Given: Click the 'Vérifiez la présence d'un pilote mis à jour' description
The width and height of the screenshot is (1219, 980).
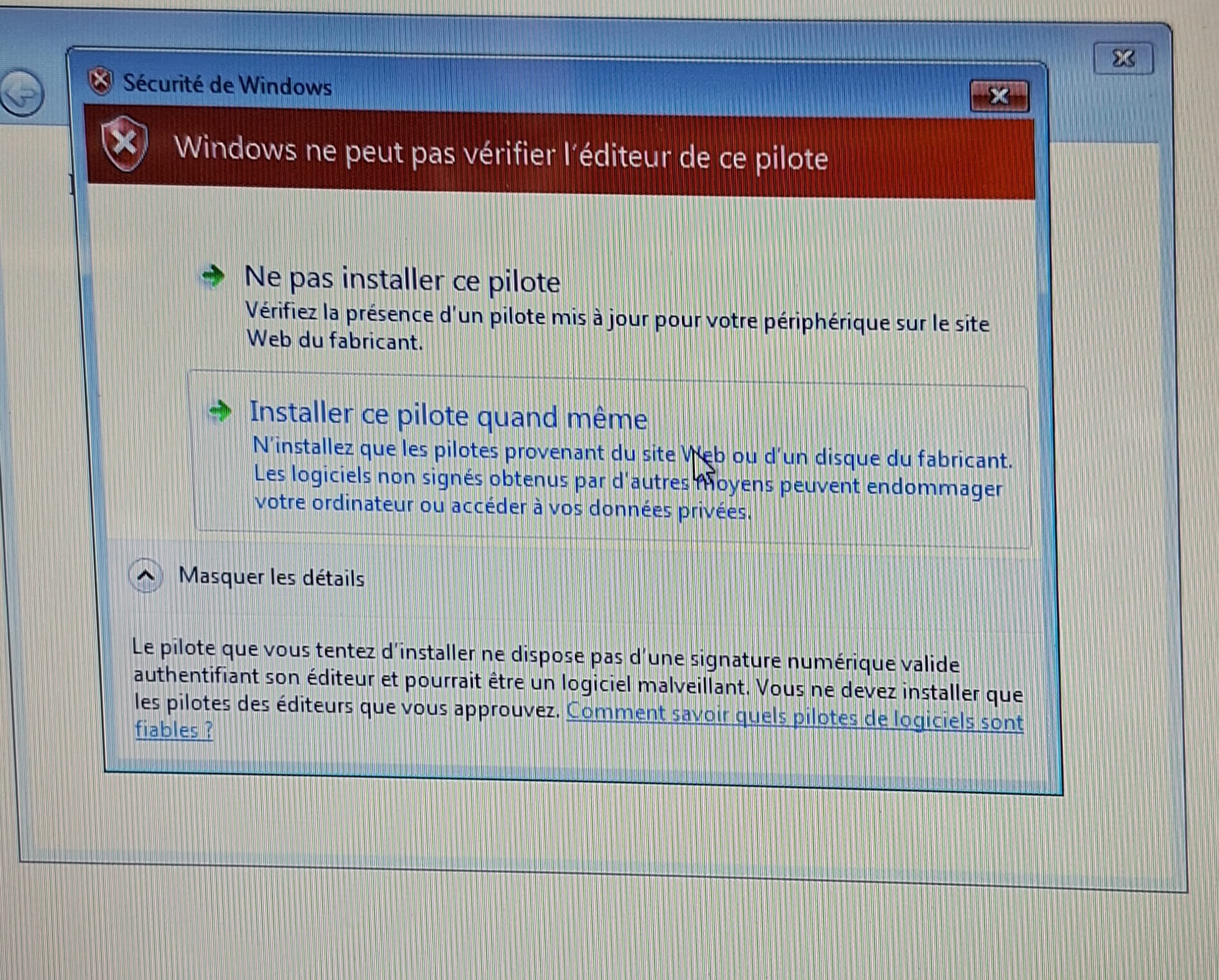Looking at the screenshot, I should (x=617, y=327).
